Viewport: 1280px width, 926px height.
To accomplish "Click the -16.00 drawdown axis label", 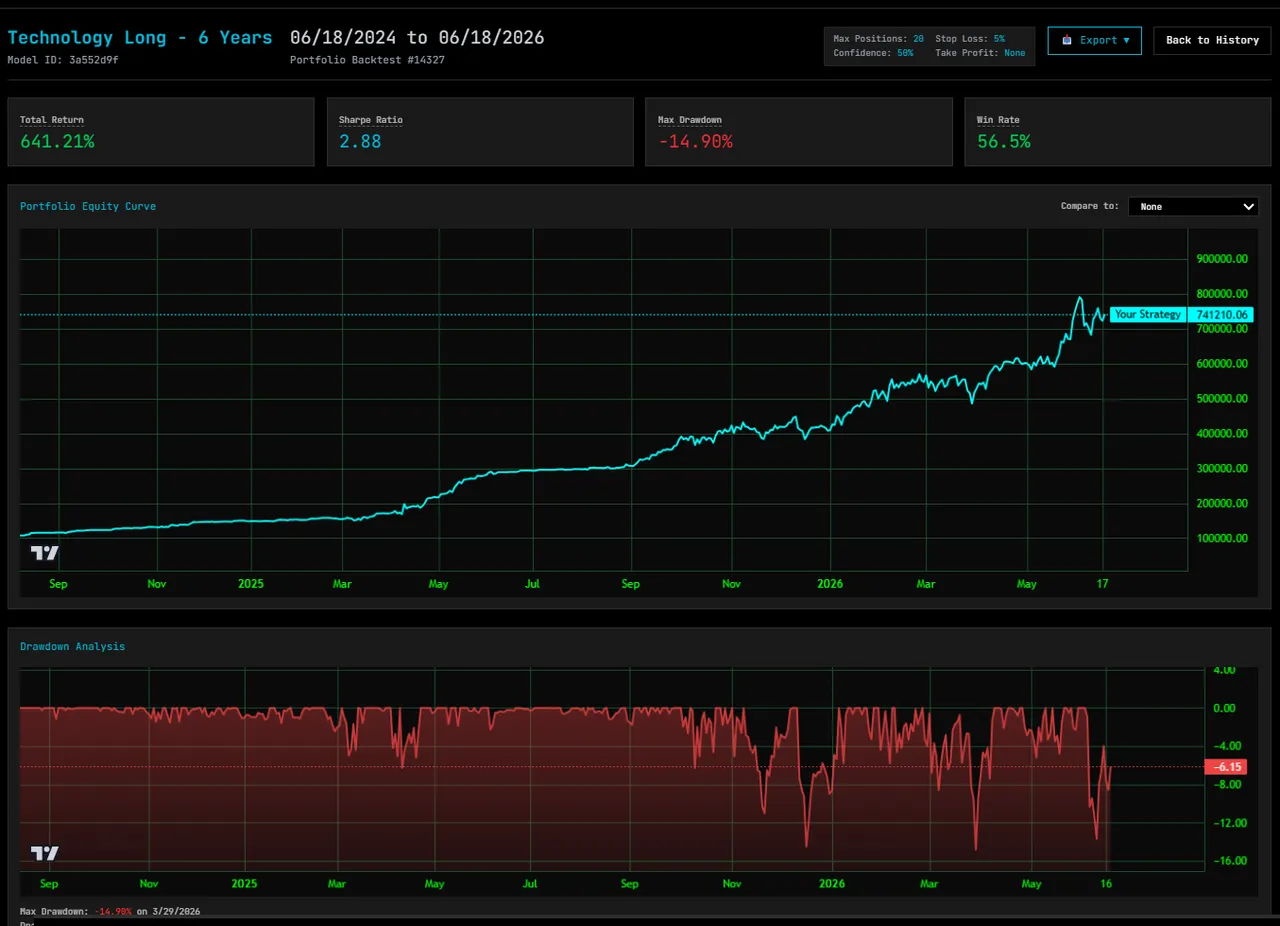I will coord(1228,861).
